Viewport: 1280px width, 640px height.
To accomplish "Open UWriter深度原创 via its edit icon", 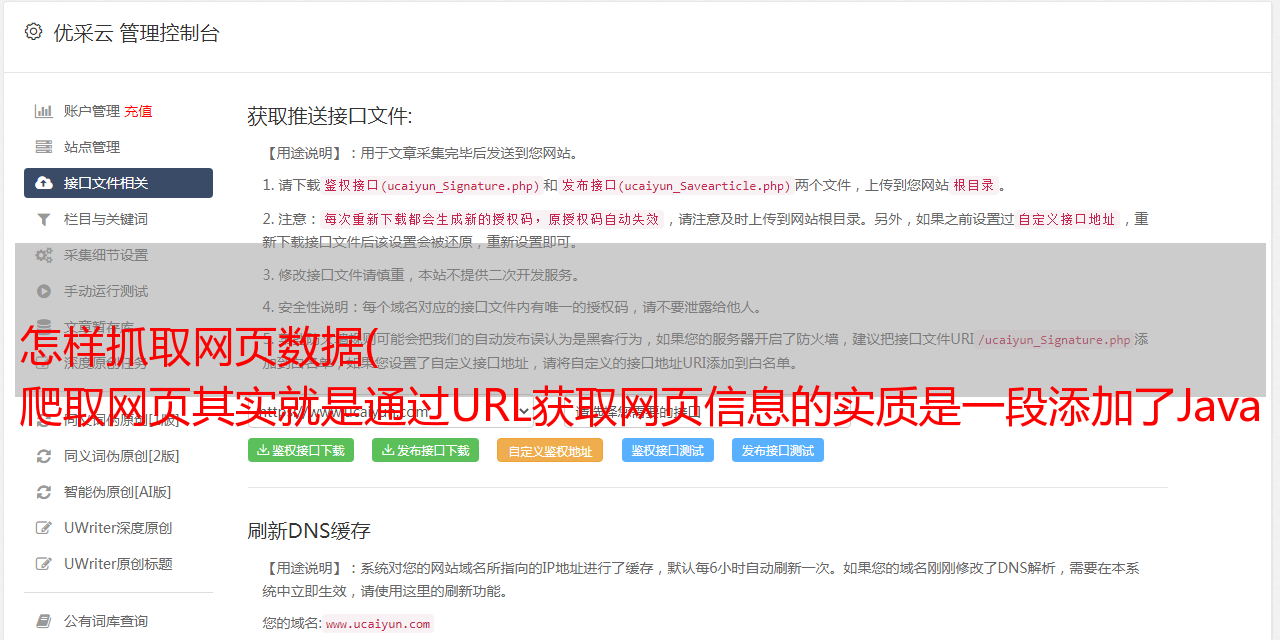I will (44, 528).
